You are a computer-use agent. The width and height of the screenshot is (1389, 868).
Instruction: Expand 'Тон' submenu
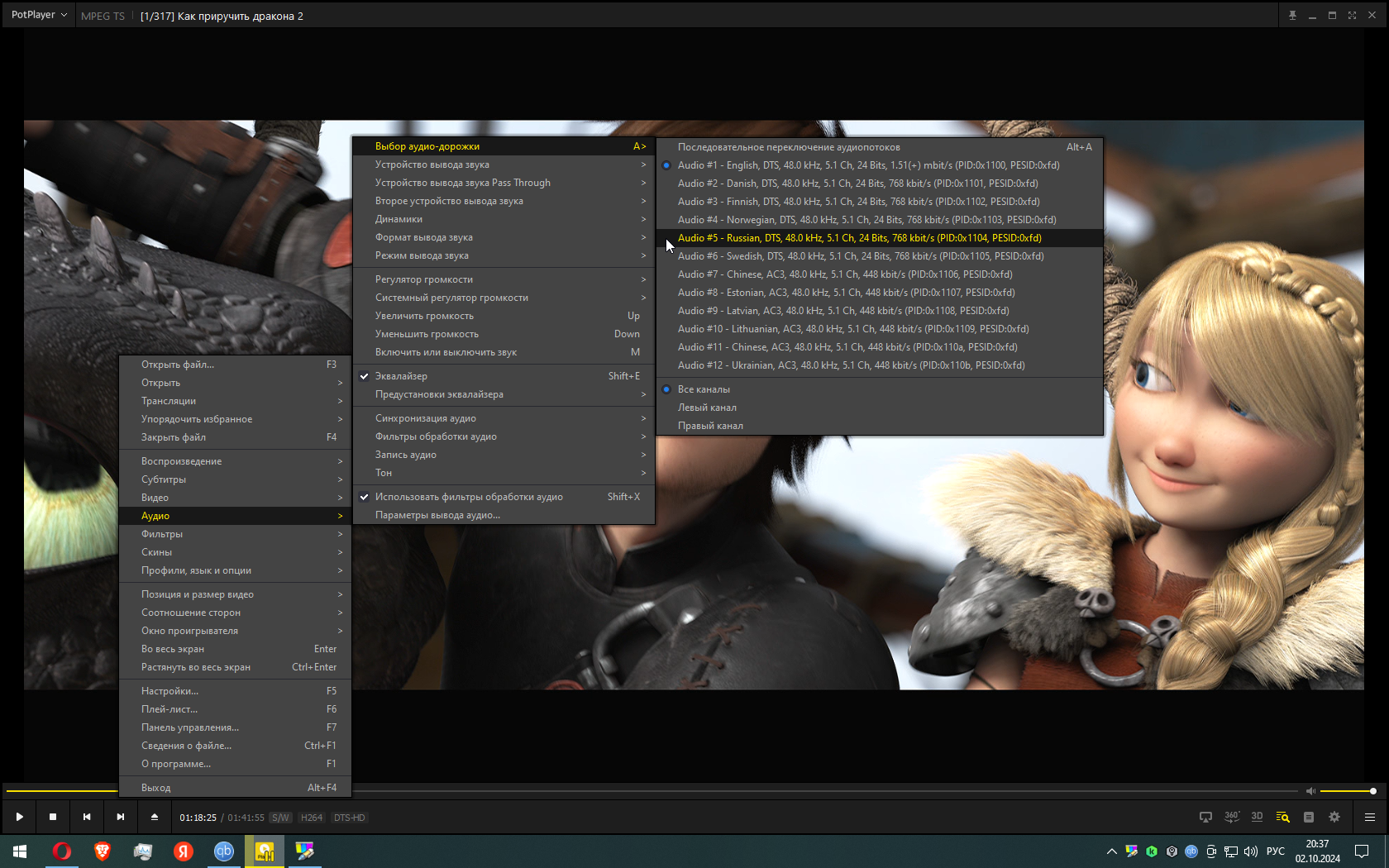coord(504,473)
